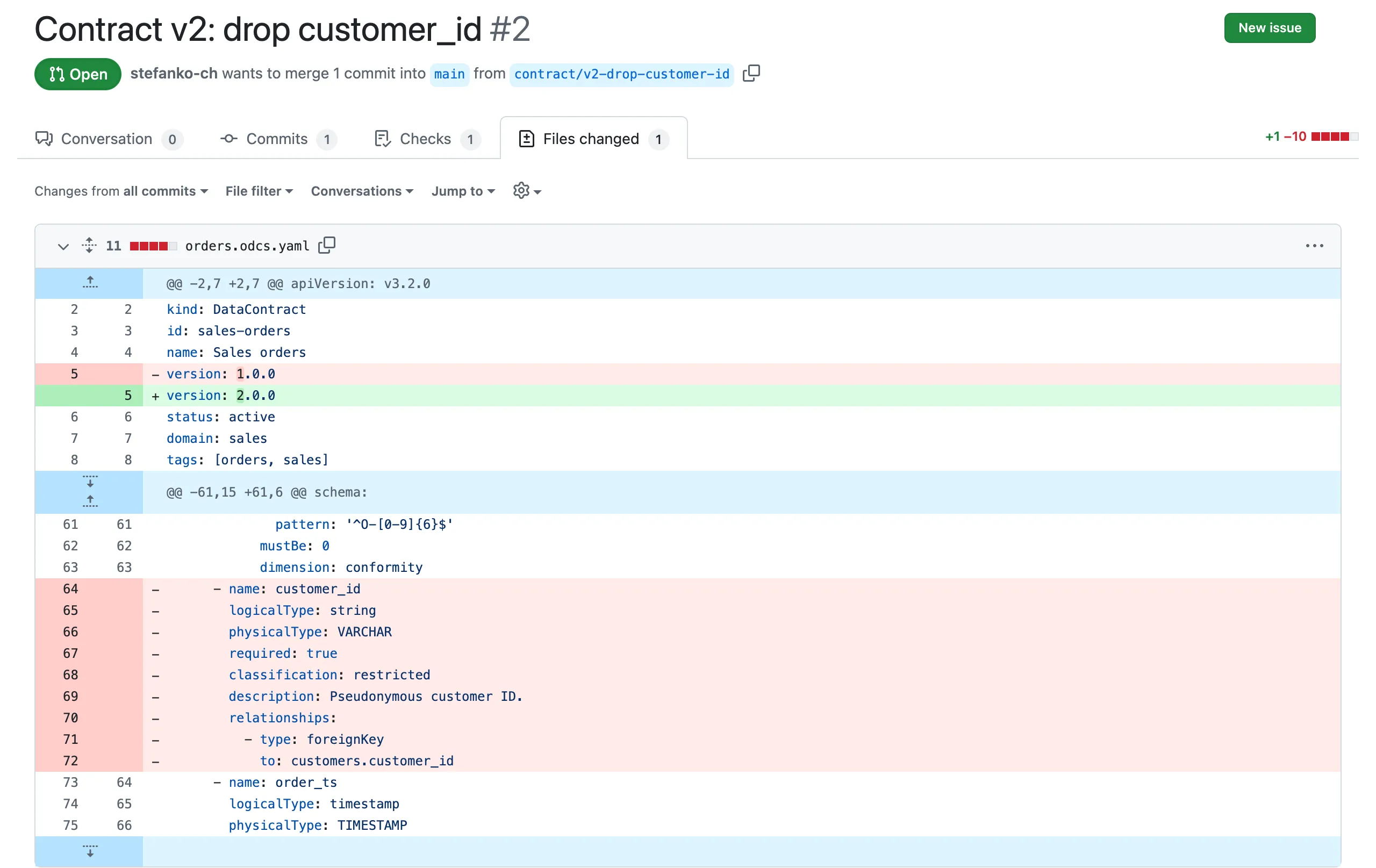The image size is (1376, 868).
Task: Select the Files changed tab
Action: pos(593,139)
